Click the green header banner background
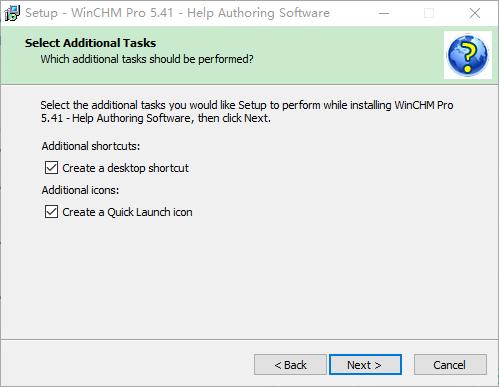This screenshot has width=499, height=387. (x=333, y=55)
